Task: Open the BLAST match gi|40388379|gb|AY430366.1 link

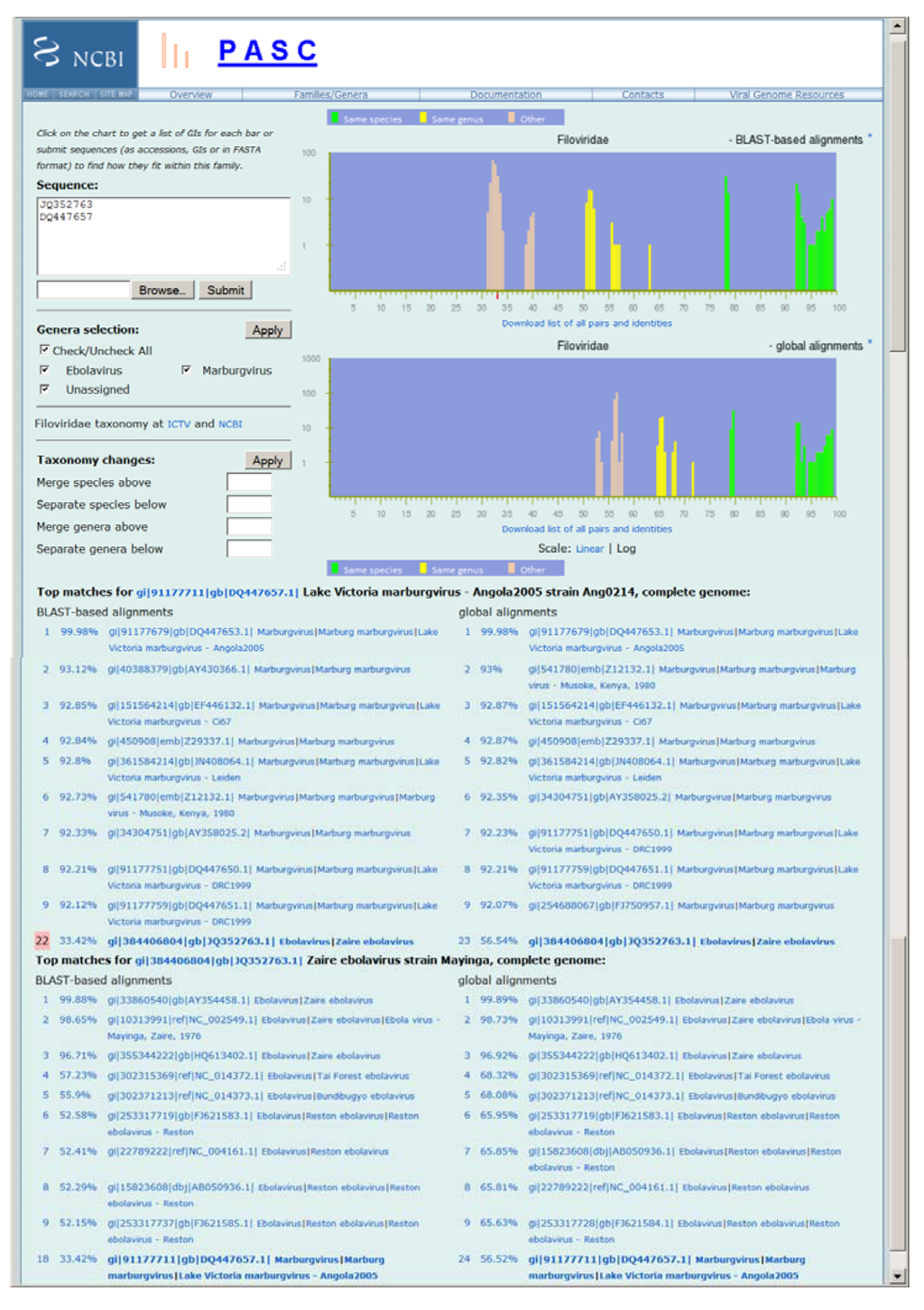Action: [x=178, y=670]
